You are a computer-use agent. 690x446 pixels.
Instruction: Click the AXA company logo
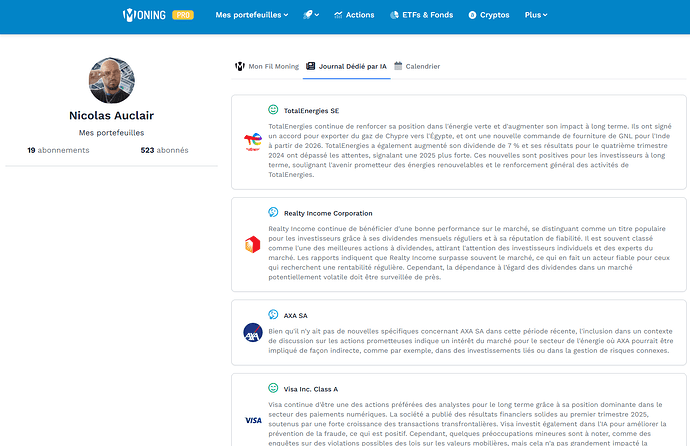tap(253, 333)
